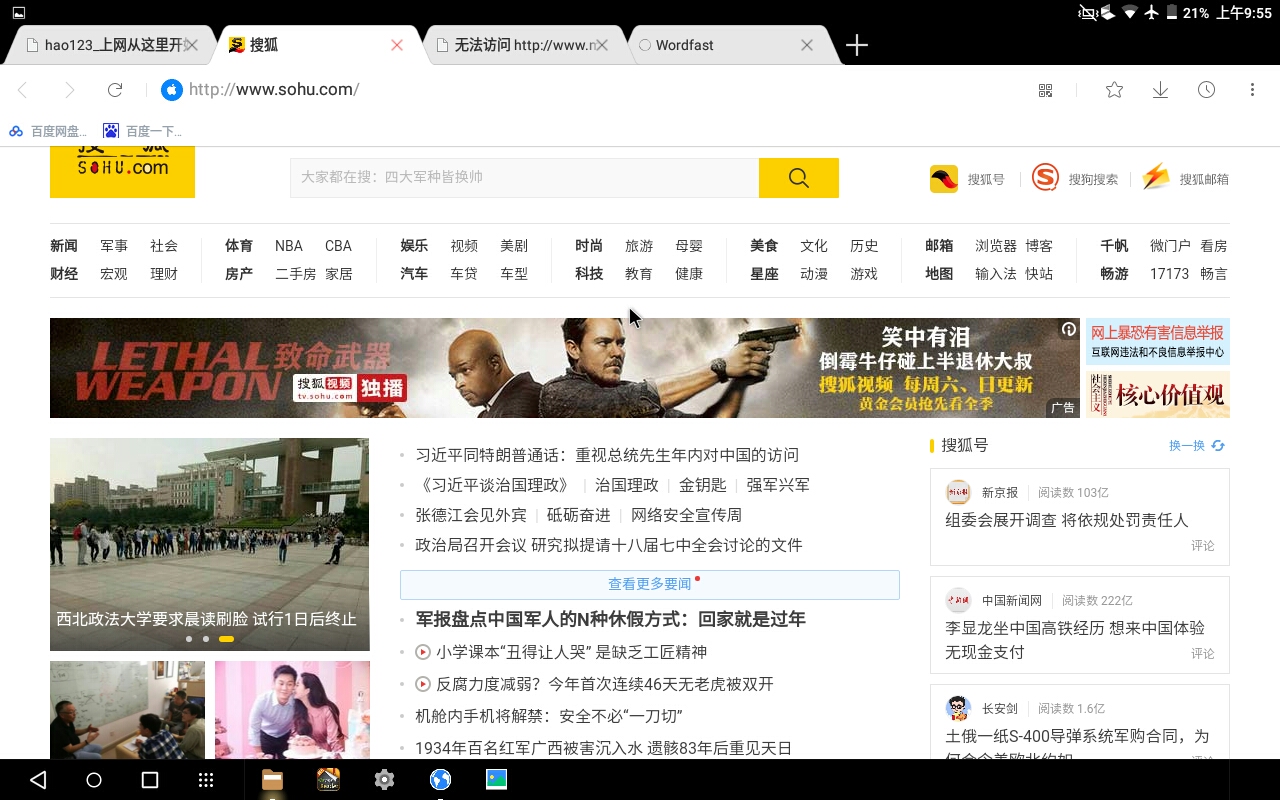Open the 地图 category link
This screenshot has height=800, width=1280.
tap(939, 274)
